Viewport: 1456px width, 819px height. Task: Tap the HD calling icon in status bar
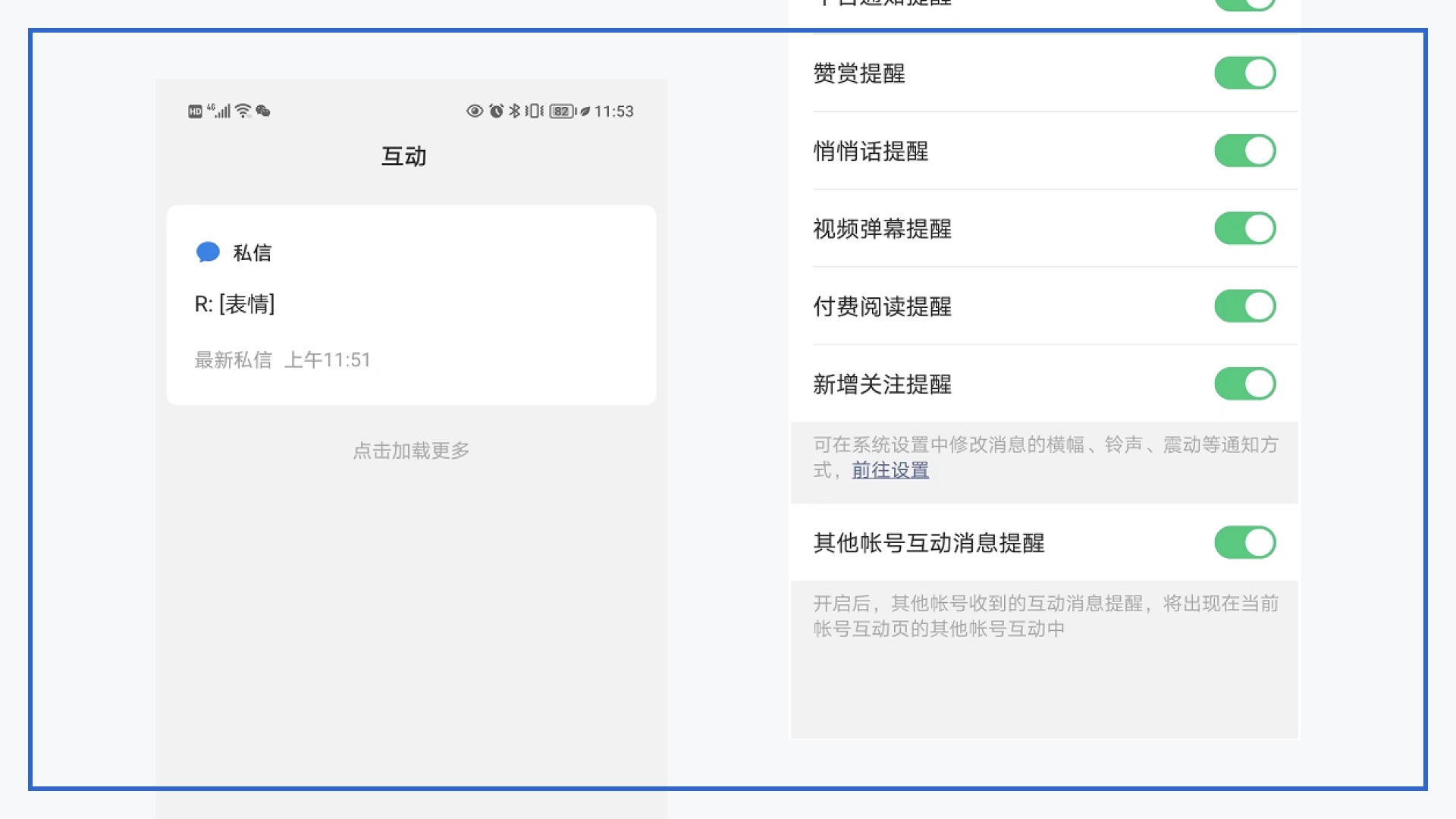pyautogui.click(x=196, y=111)
